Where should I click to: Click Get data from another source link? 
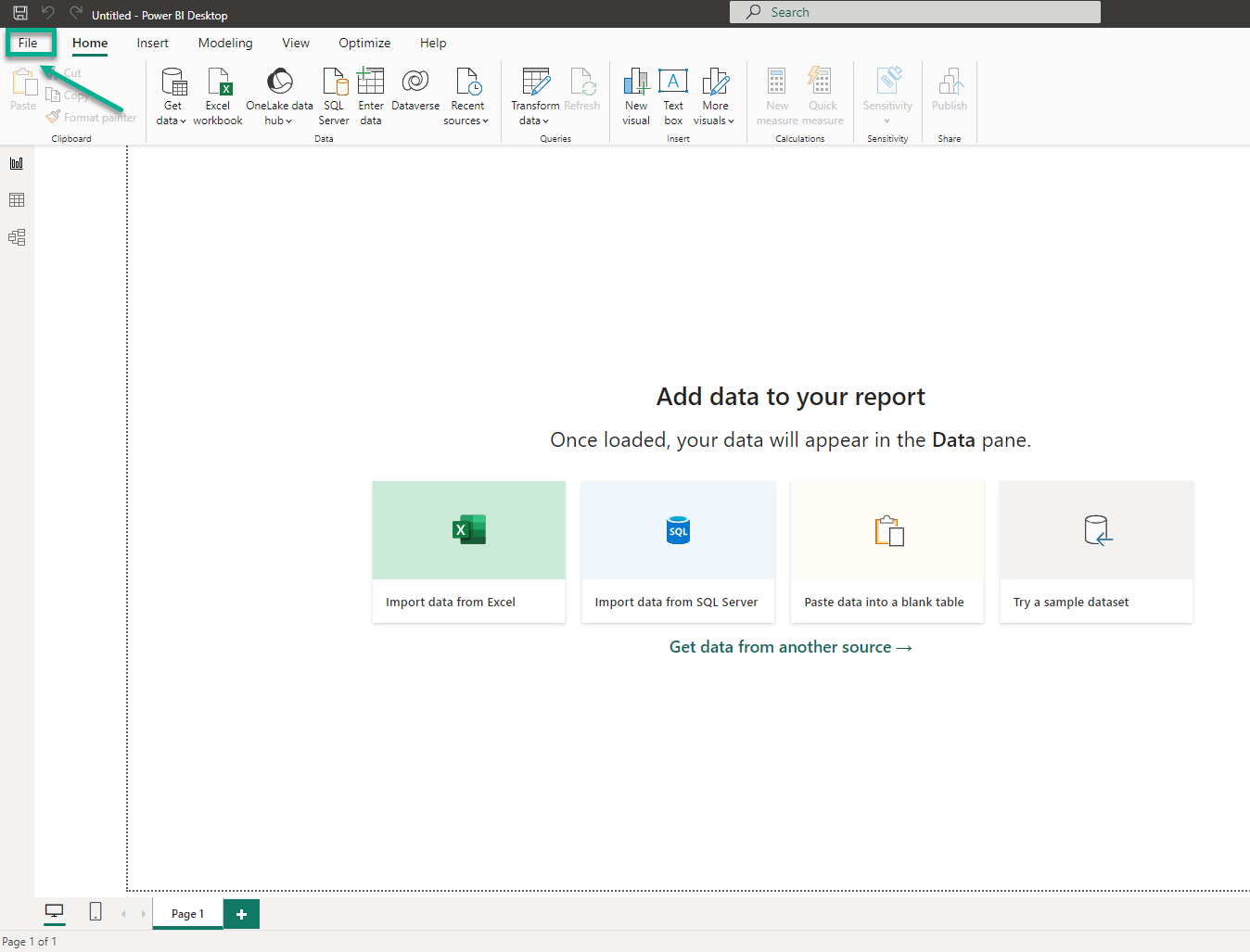pos(790,647)
